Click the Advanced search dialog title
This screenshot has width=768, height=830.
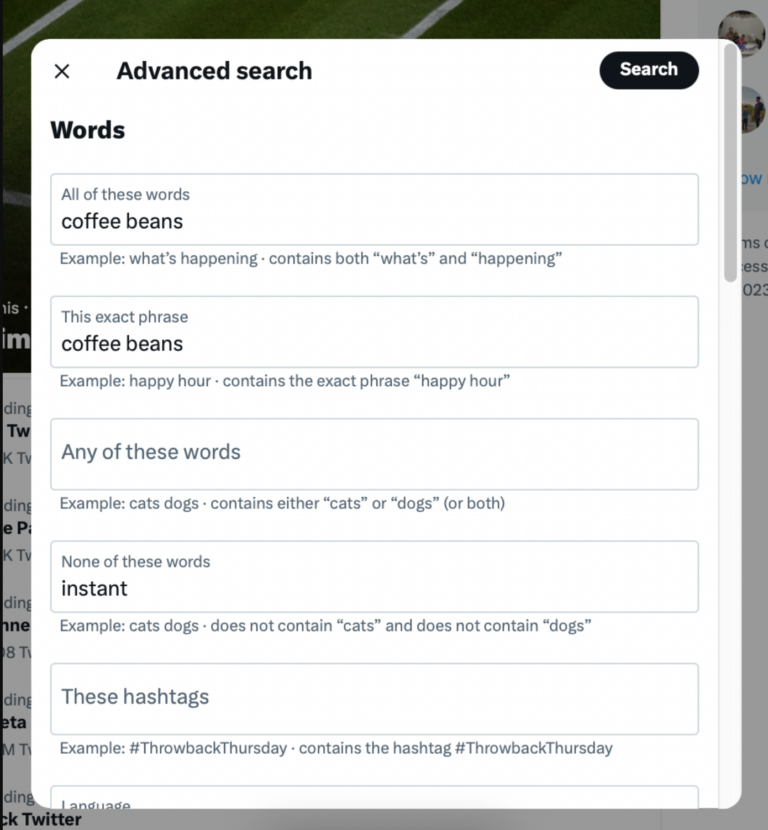213,71
